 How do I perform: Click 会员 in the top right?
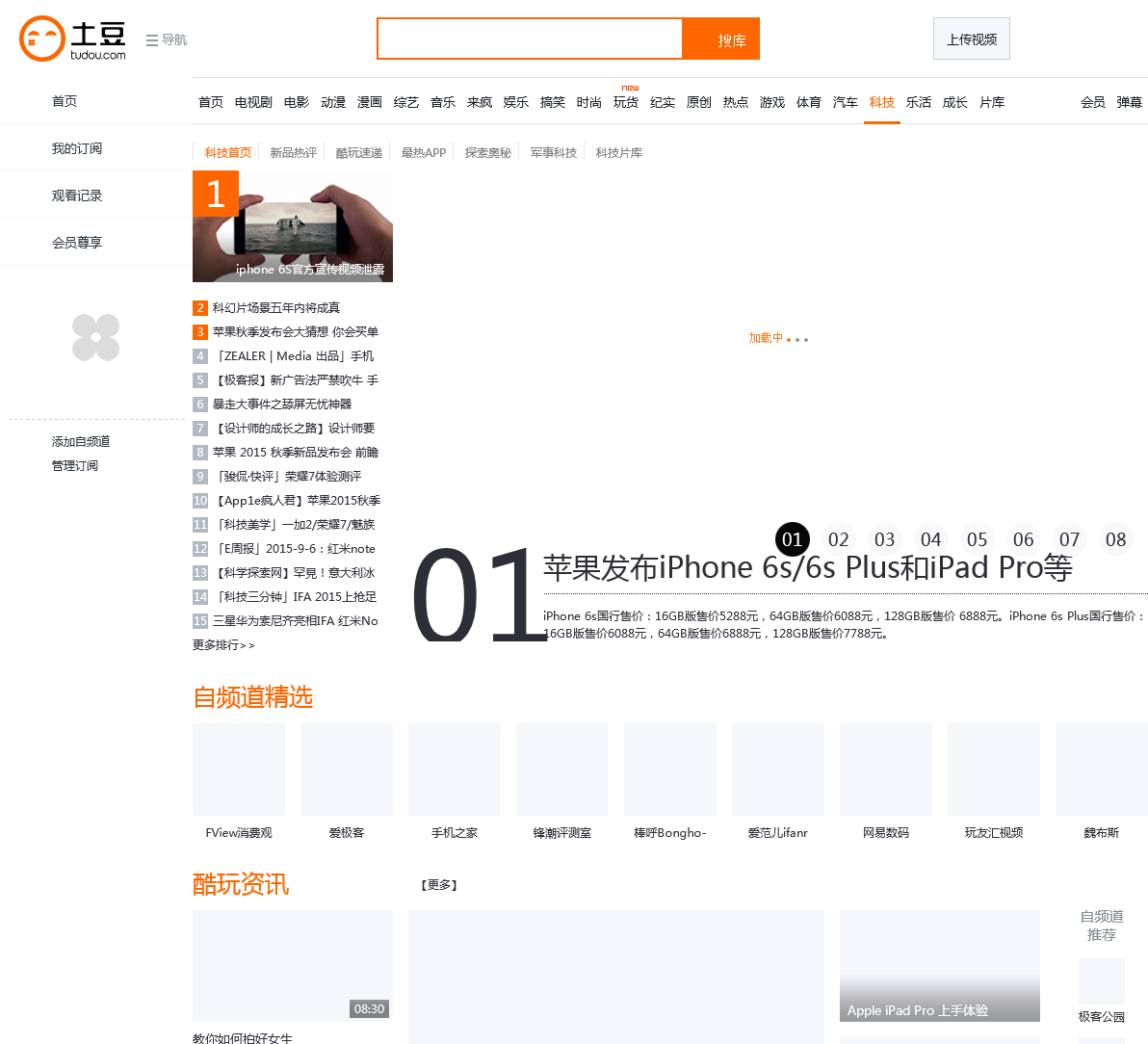(1093, 102)
